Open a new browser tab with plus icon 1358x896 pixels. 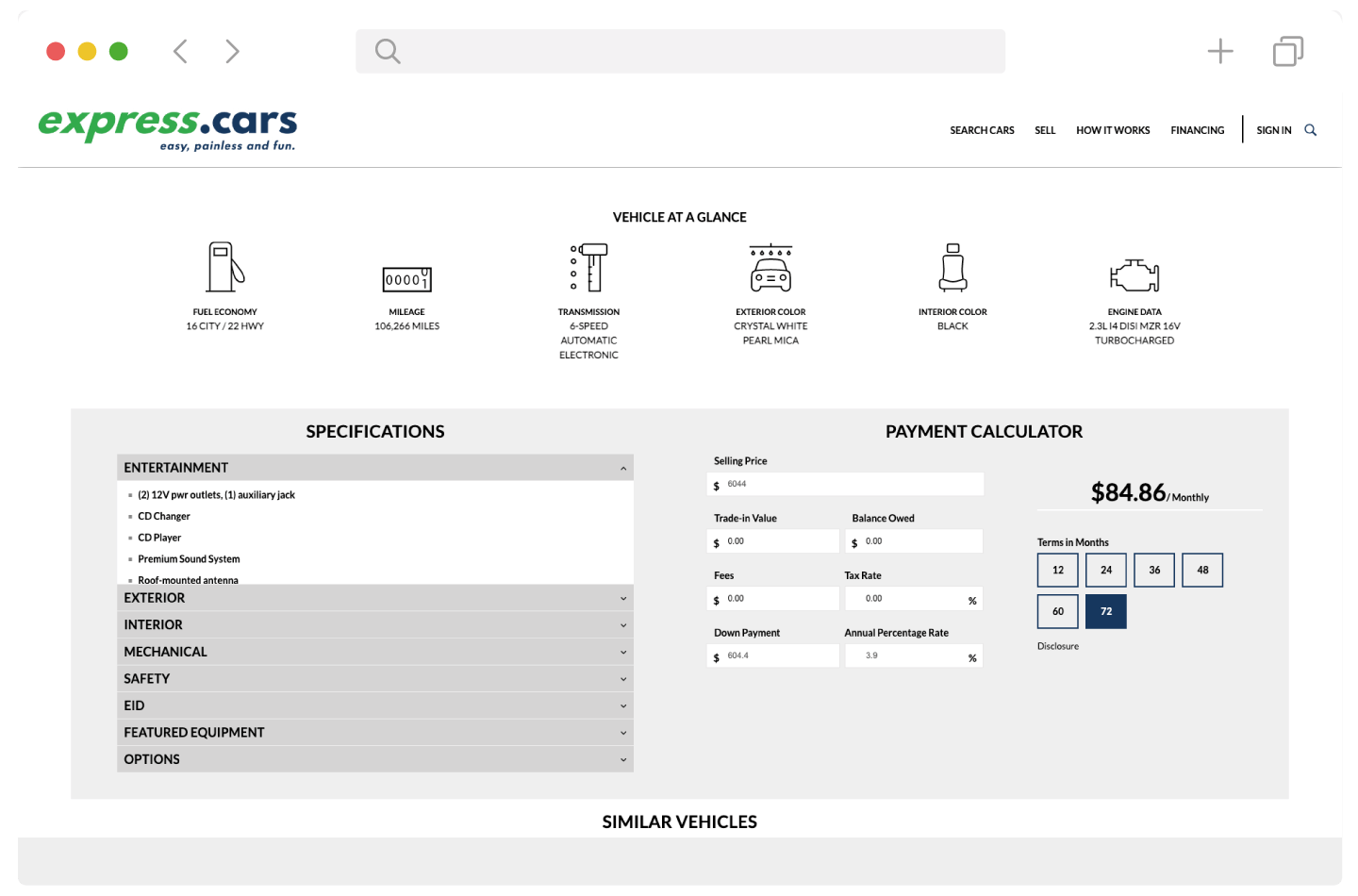click(1220, 51)
